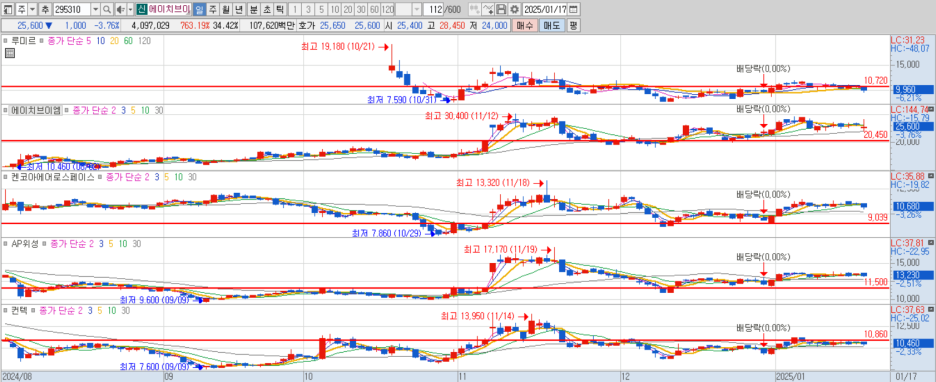Select the 틱 tick period
This screenshot has width=936, height=382.
tap(279, 10)
